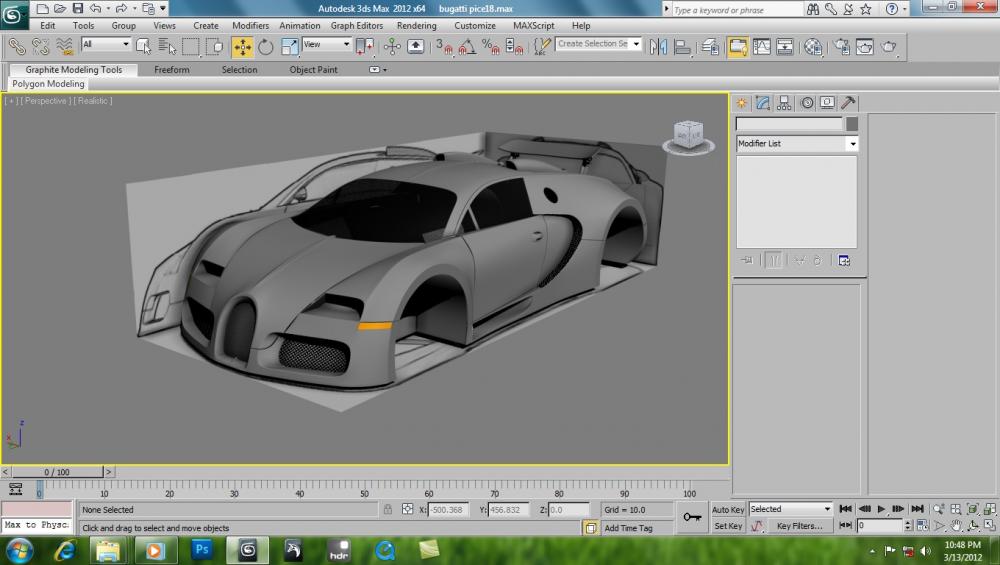Screen dimensions: 1000x565
Task: Open the Motion command panel
Action: (807, 103)
